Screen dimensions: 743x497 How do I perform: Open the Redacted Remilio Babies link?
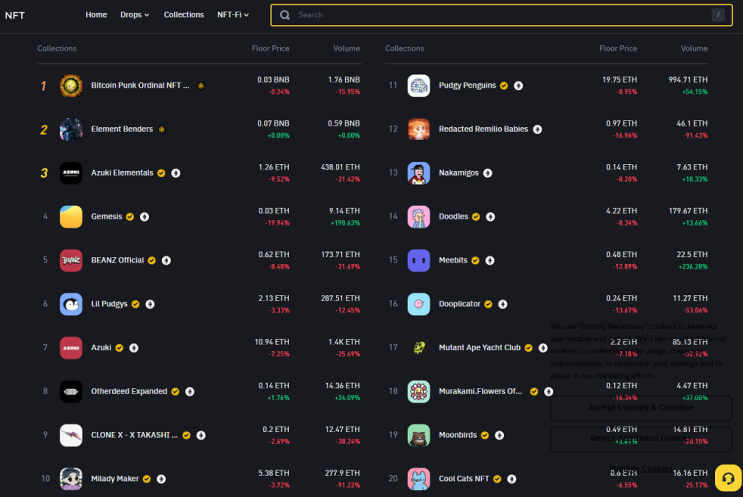coord(483,129)
